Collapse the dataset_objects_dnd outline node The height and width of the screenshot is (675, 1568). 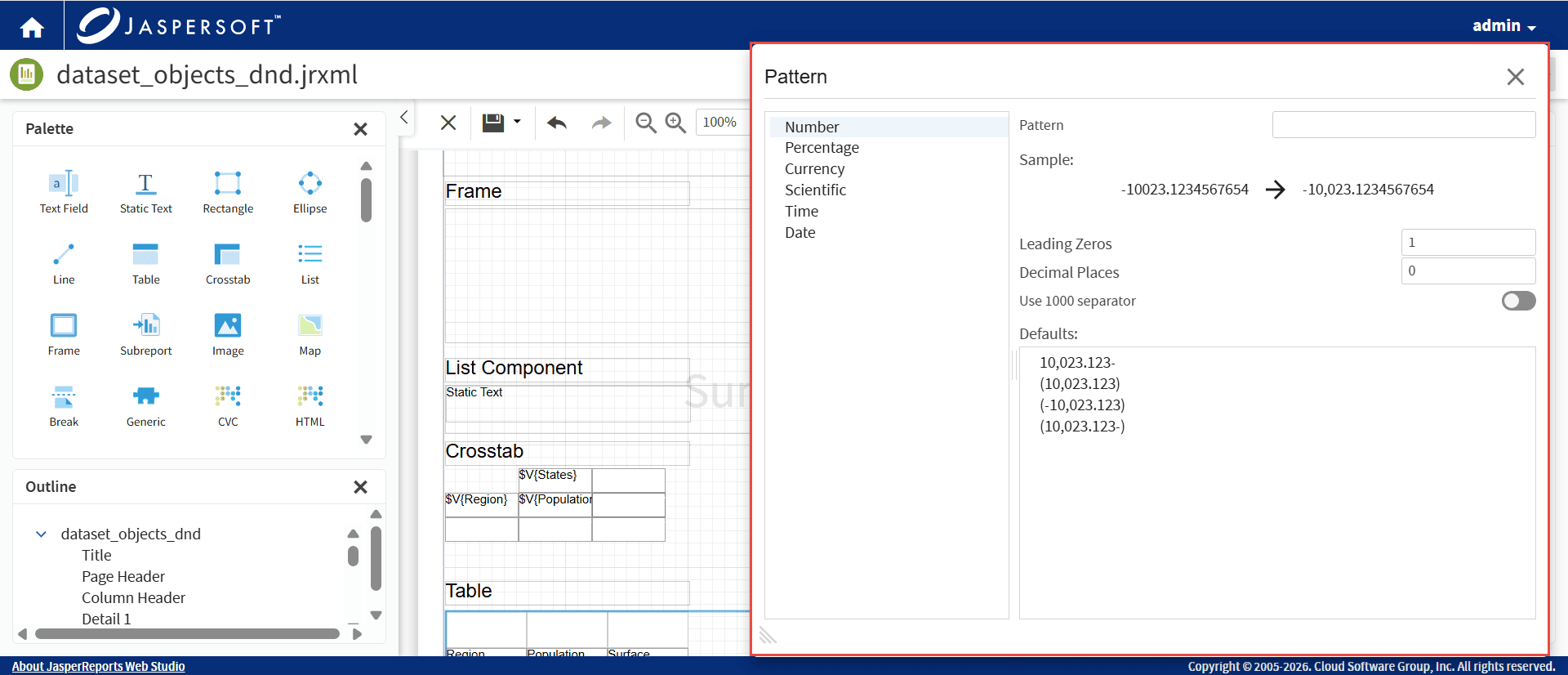pos(41,534)
